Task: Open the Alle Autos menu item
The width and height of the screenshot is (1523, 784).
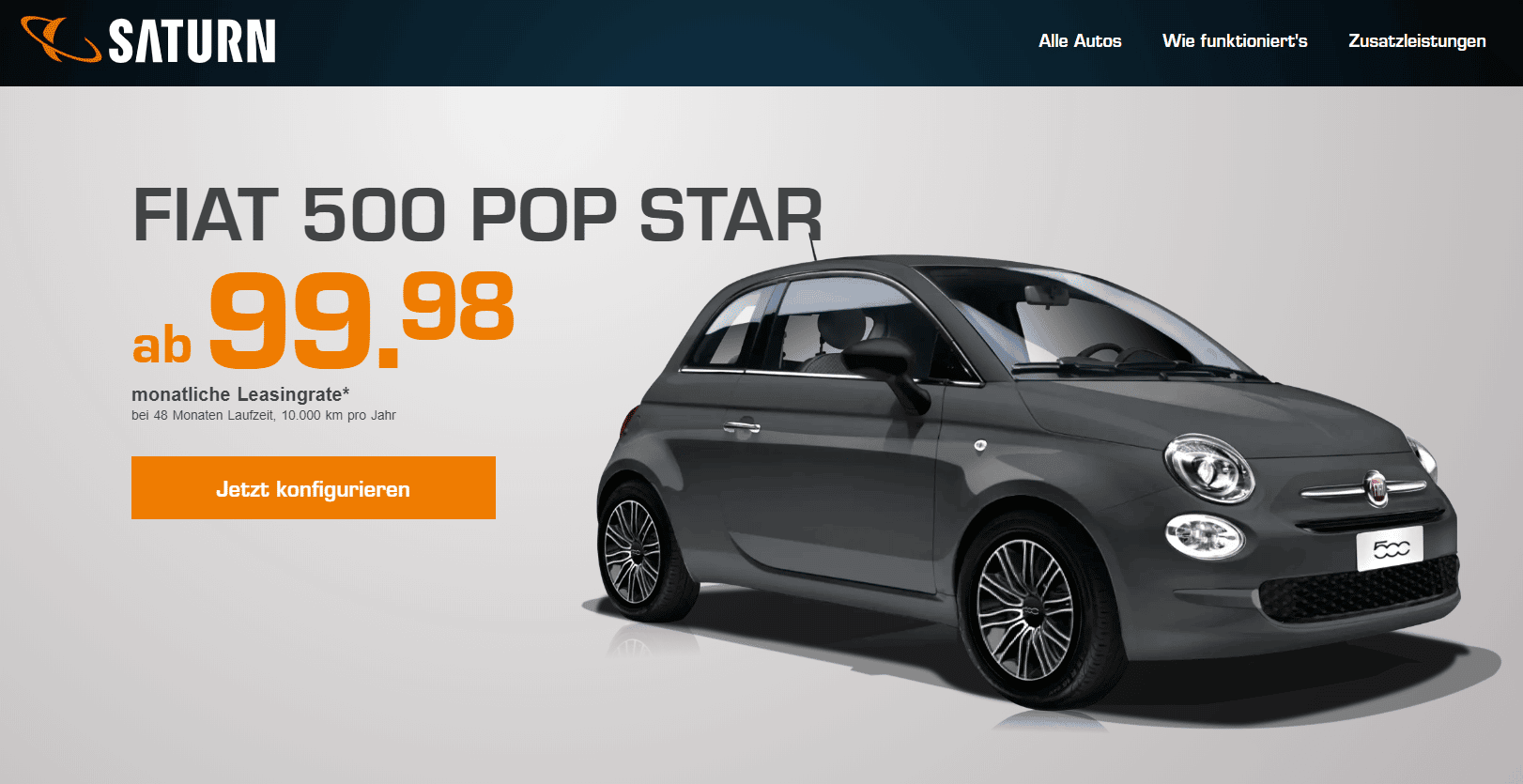Action: [1080, 40]
